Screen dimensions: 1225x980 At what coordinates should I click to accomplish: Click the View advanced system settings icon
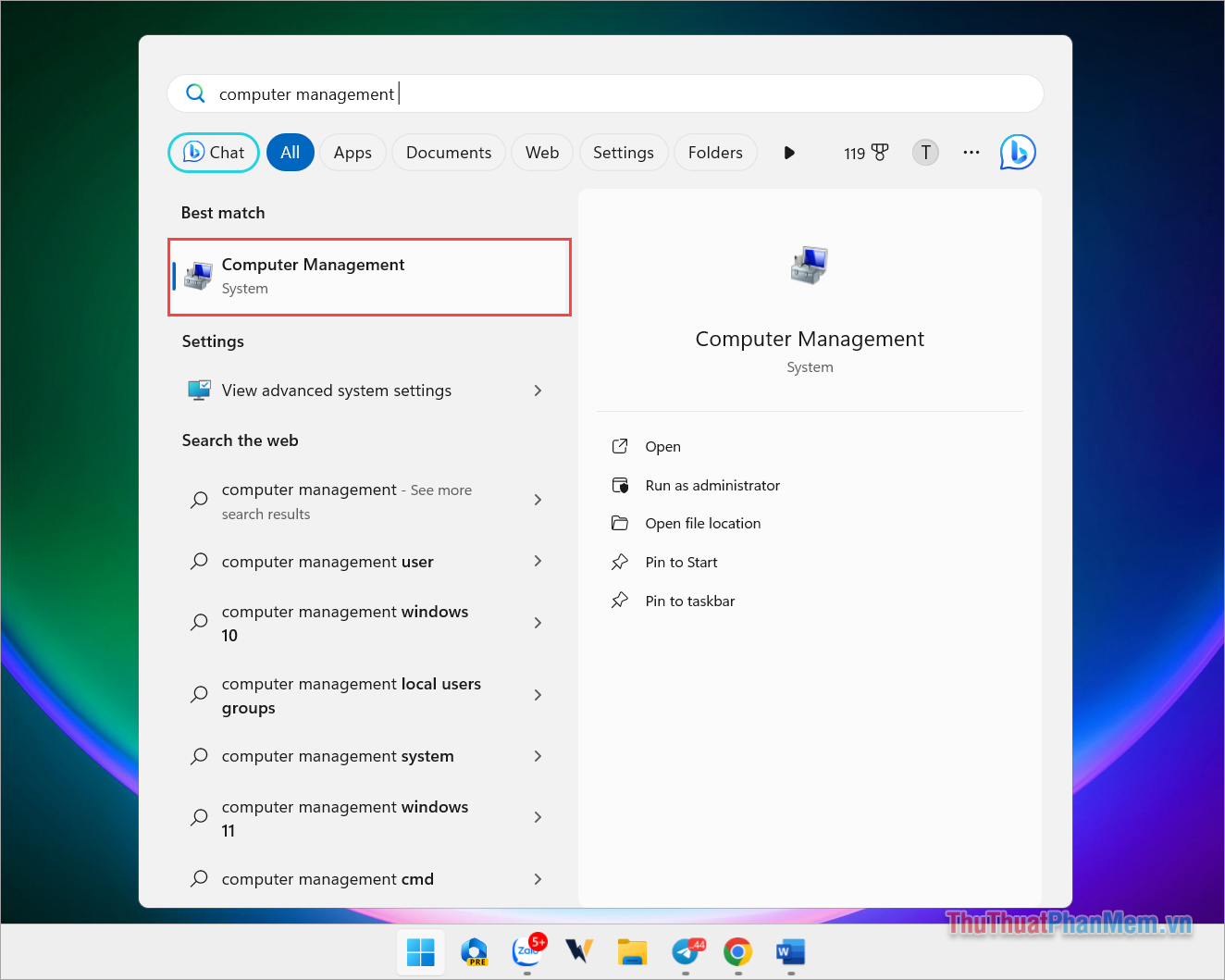(x=198, y=390)
